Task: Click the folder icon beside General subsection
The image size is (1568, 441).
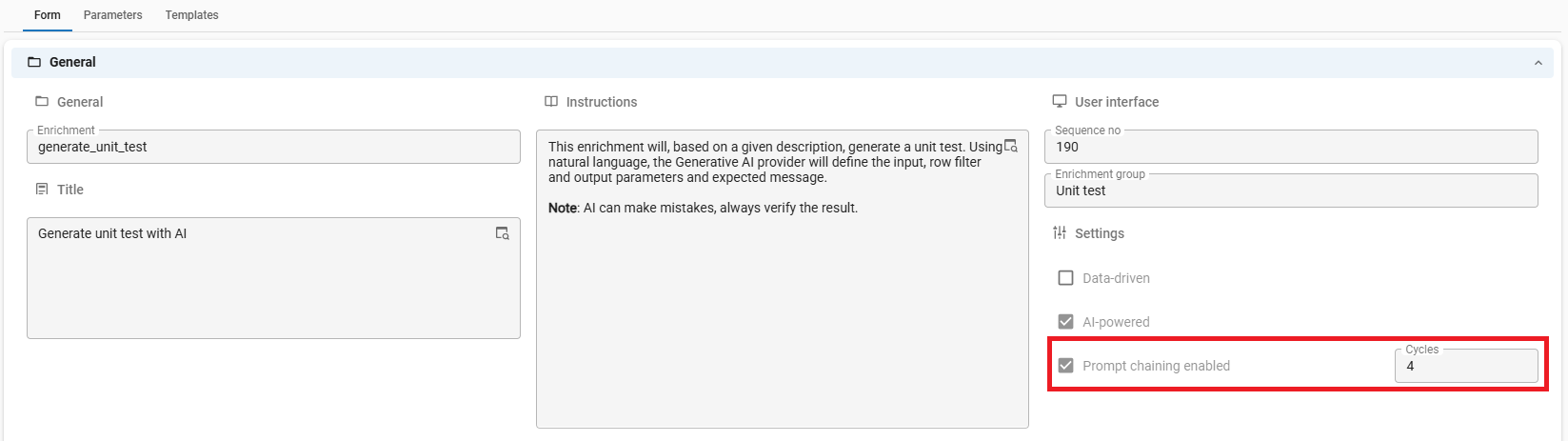Action: [x=42, y=101]
